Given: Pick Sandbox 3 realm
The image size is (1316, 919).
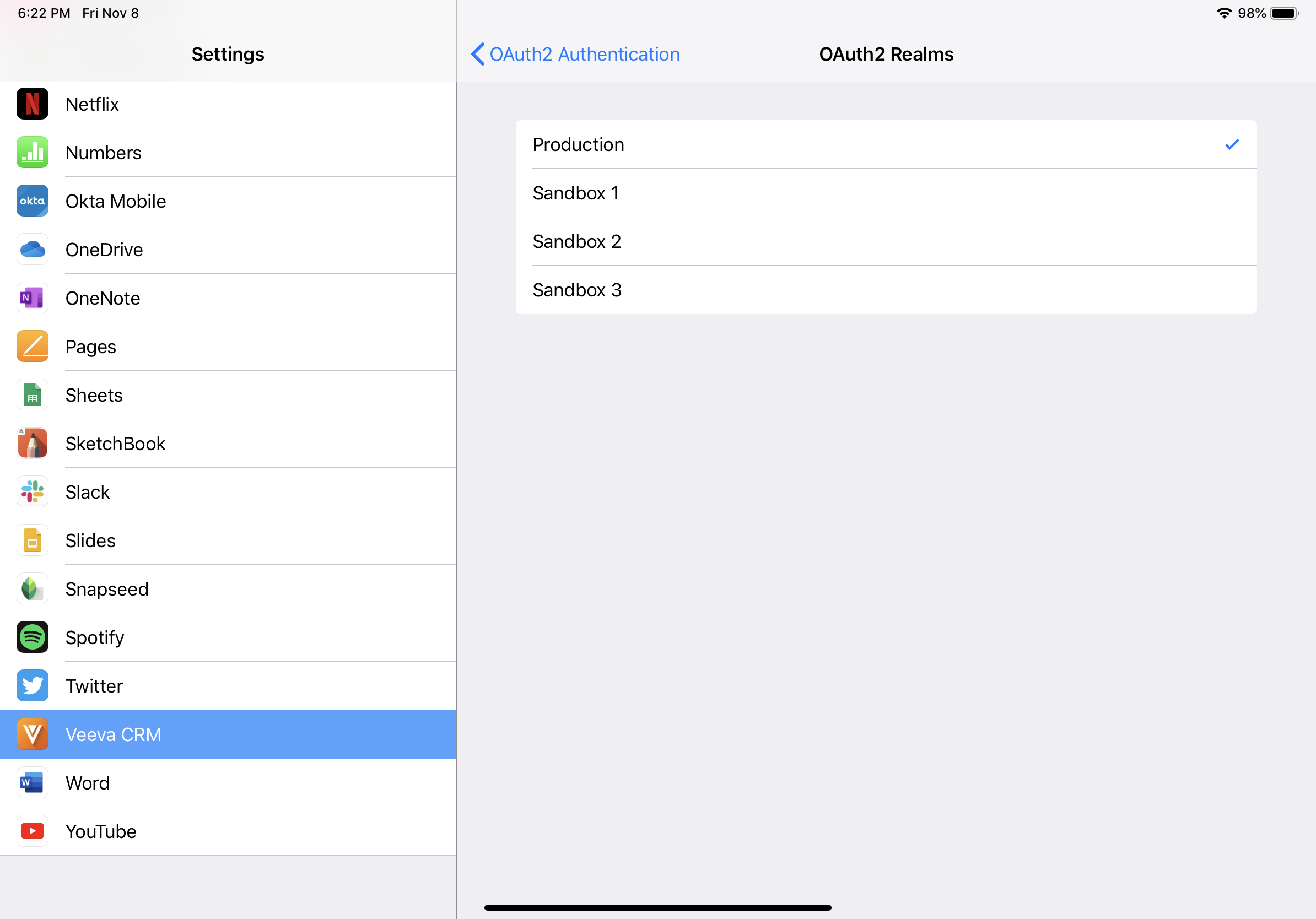Looking at the screenshot, I should (x=886, y=290).
